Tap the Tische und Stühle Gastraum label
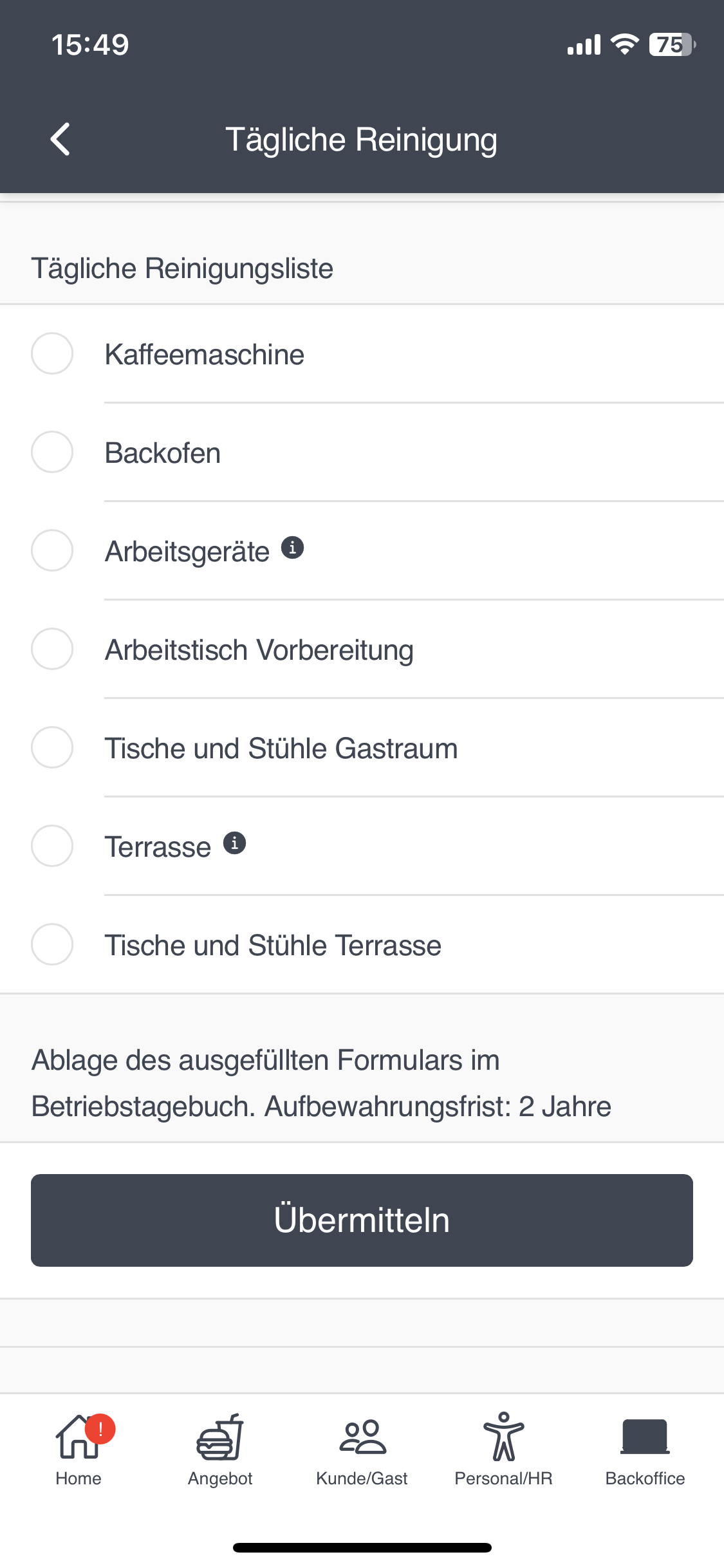Viewport: 724px width, 1568px height. 281,749
